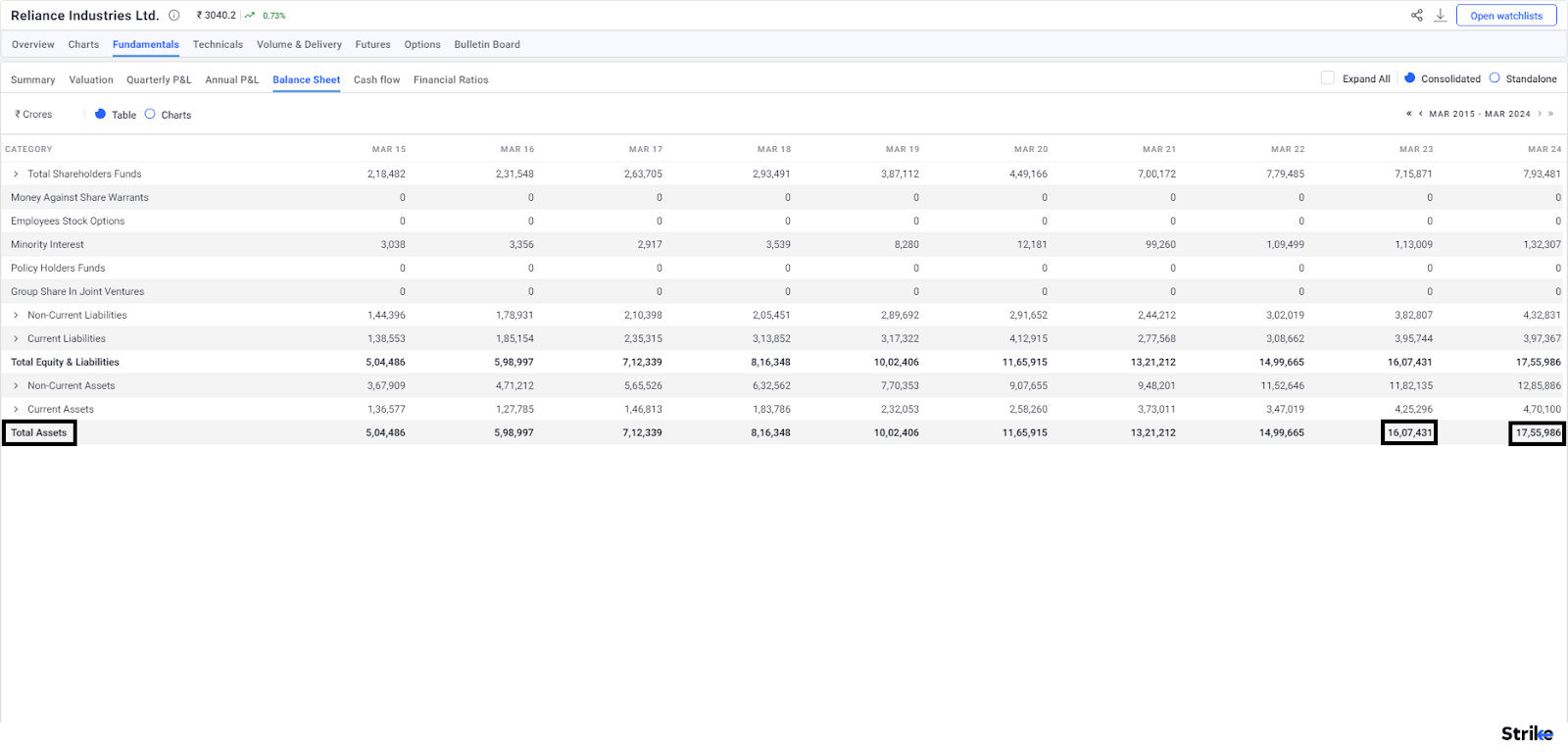Screen dimensions: 1568x752
Task: Click the 0.73% price change value
Action: click(x=274, y=16)
